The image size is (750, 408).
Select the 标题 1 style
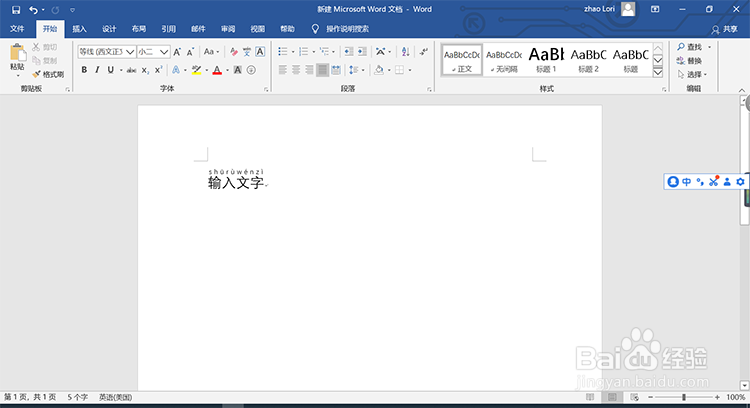click(546, 60)
